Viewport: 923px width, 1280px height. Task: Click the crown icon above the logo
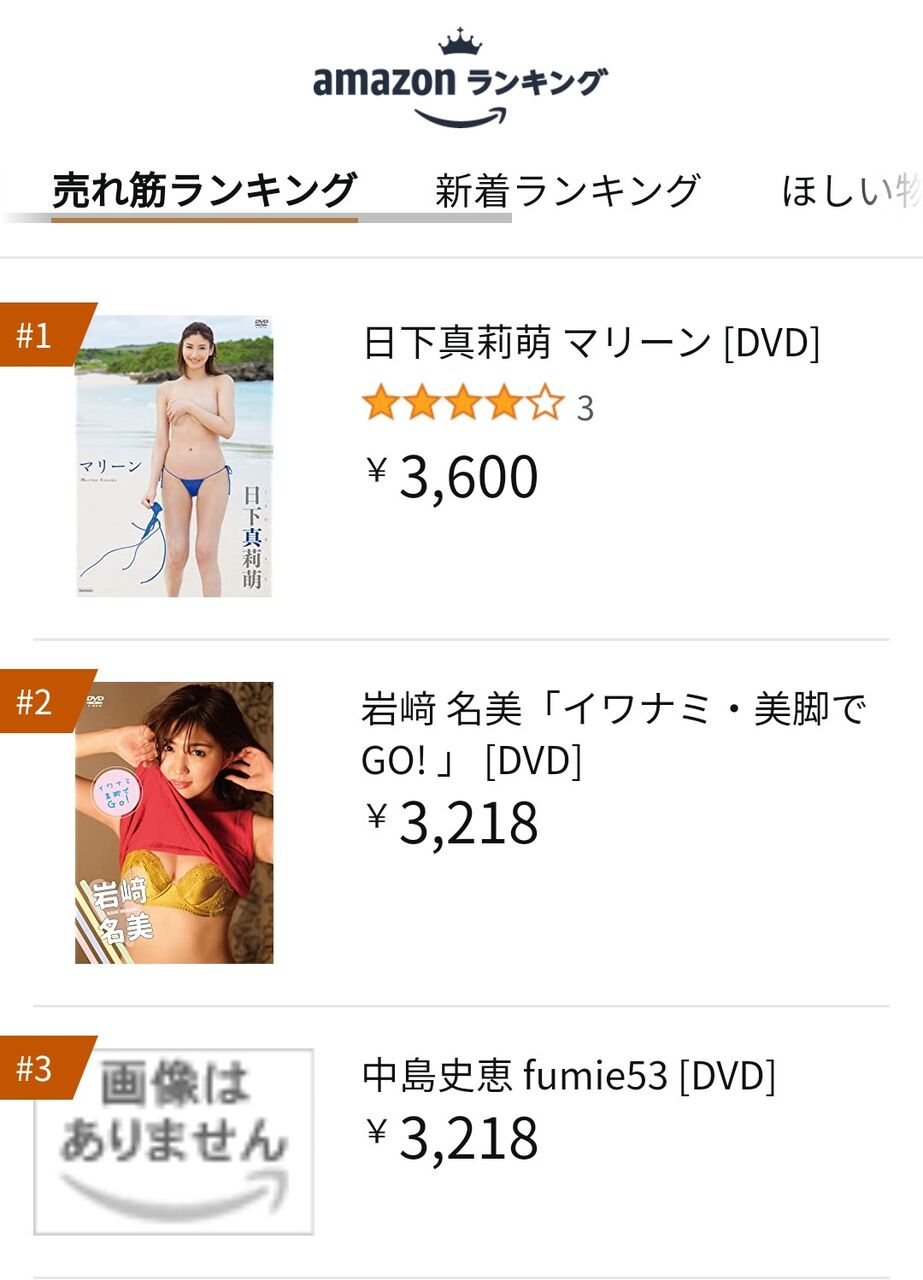[460, 43]
